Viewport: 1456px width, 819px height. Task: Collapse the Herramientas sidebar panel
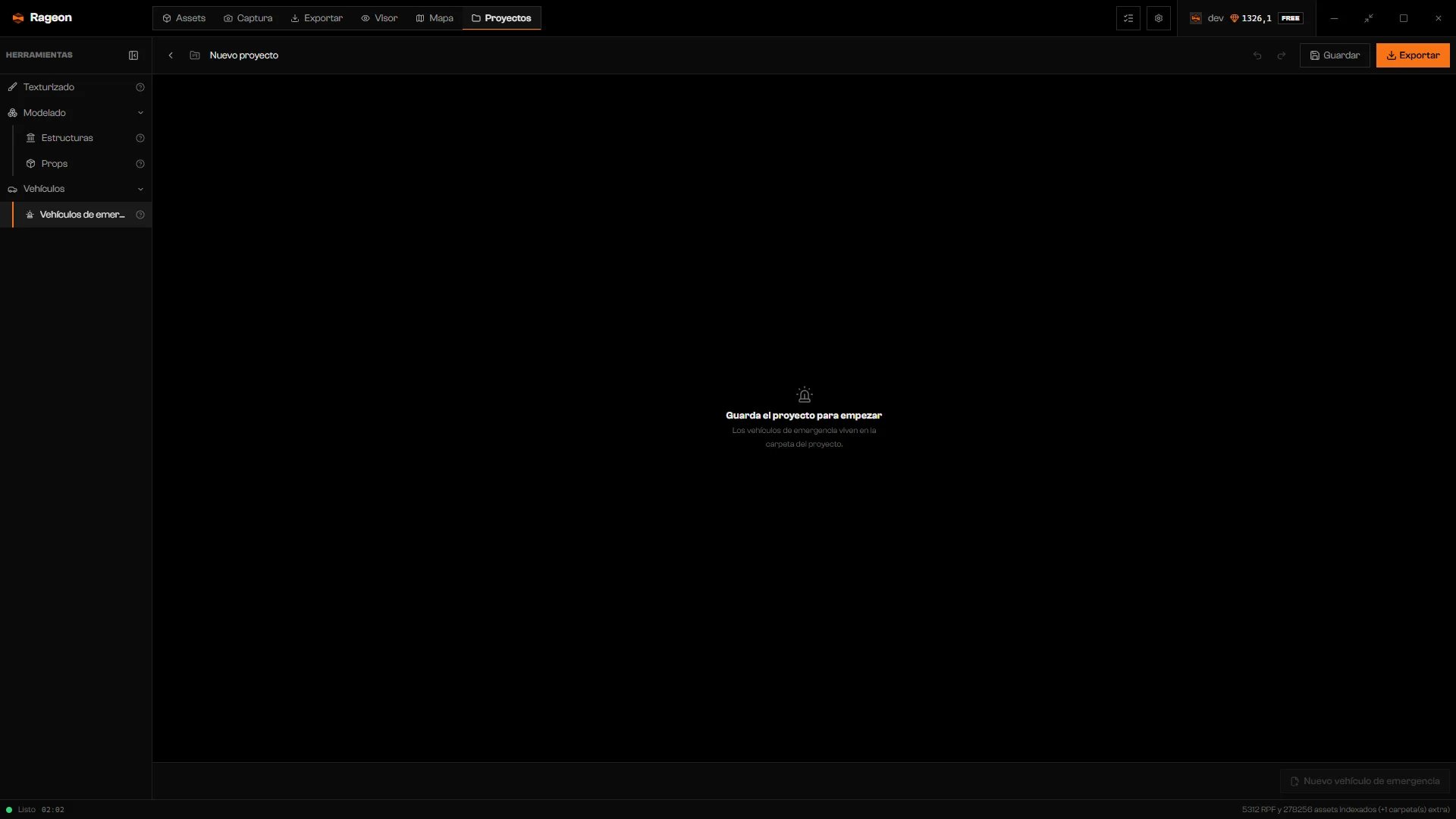click(133, 55)
